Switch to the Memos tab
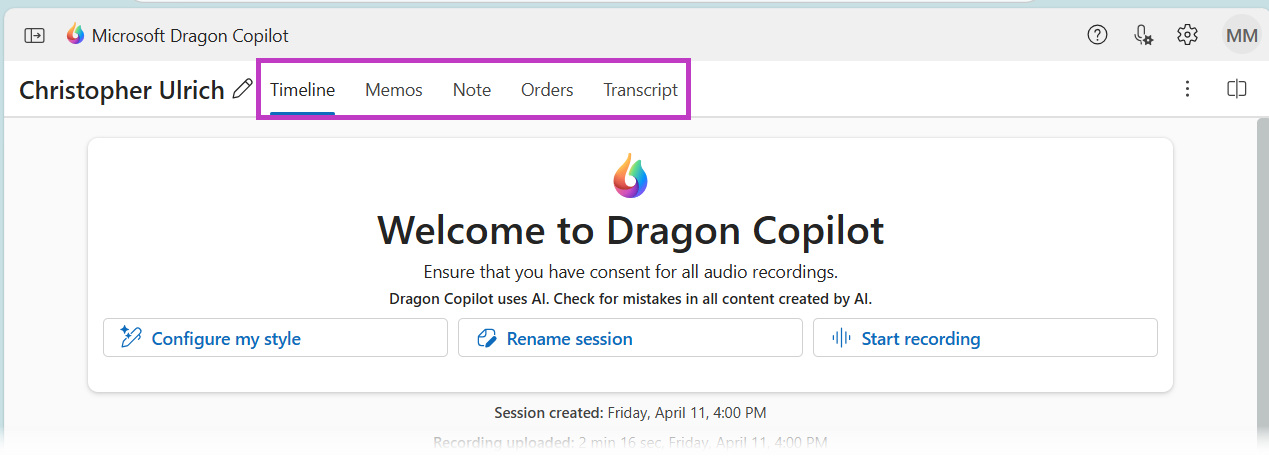 coord(394,90)
